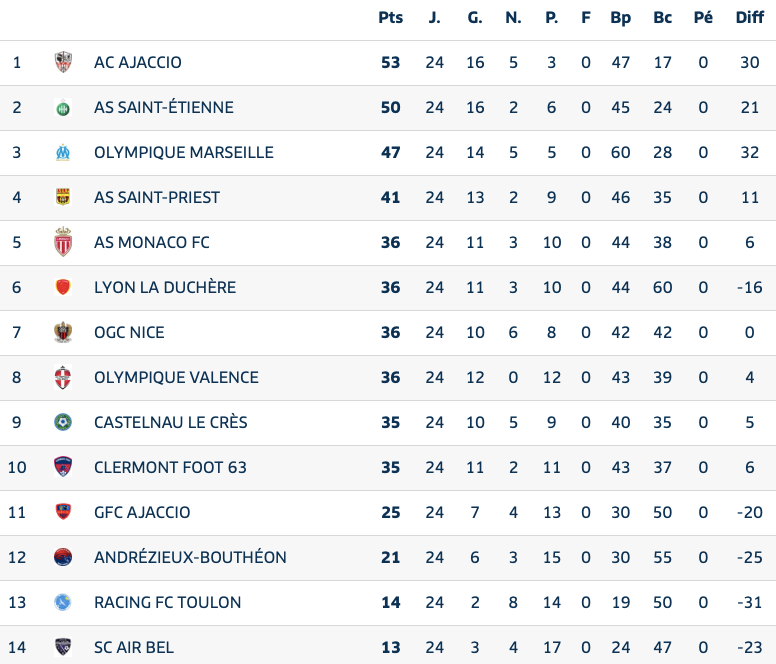Click the ANDRÉZIEUX-BOUTHÉON team link
Viewport: 776px width, 664px height.
point(190,557)
